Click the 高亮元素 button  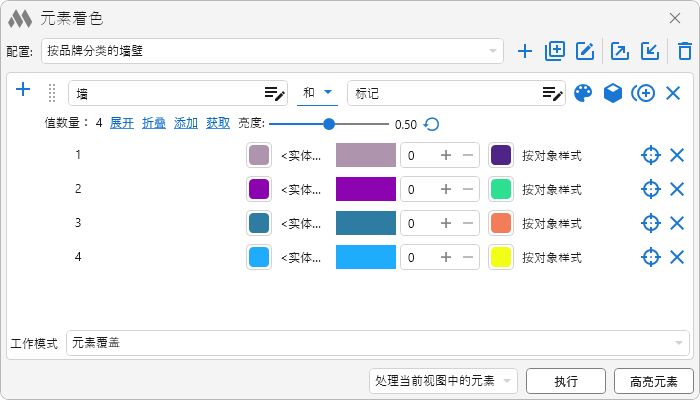[653, 381]
